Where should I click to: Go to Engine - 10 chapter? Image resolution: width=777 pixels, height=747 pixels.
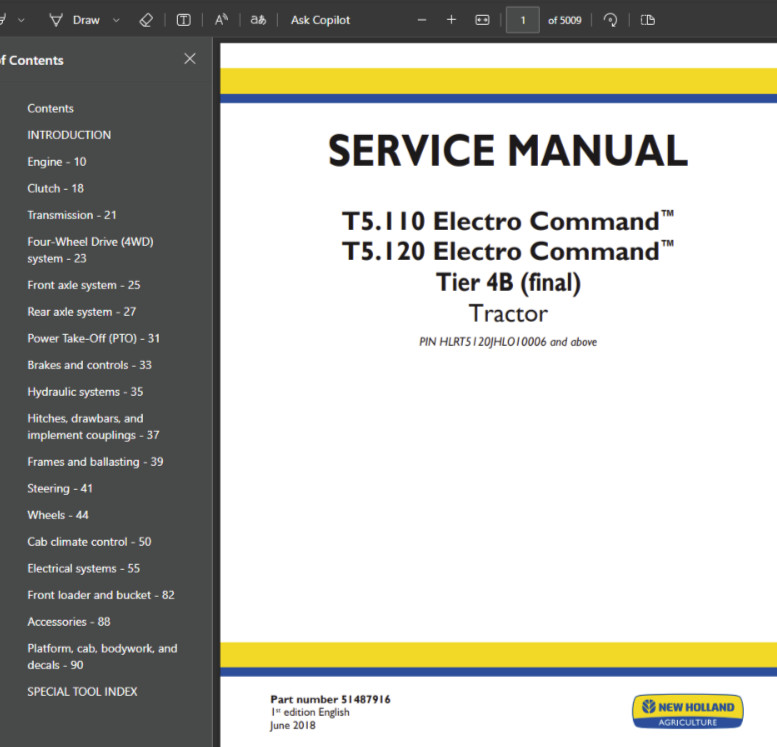tap(56, 162)
